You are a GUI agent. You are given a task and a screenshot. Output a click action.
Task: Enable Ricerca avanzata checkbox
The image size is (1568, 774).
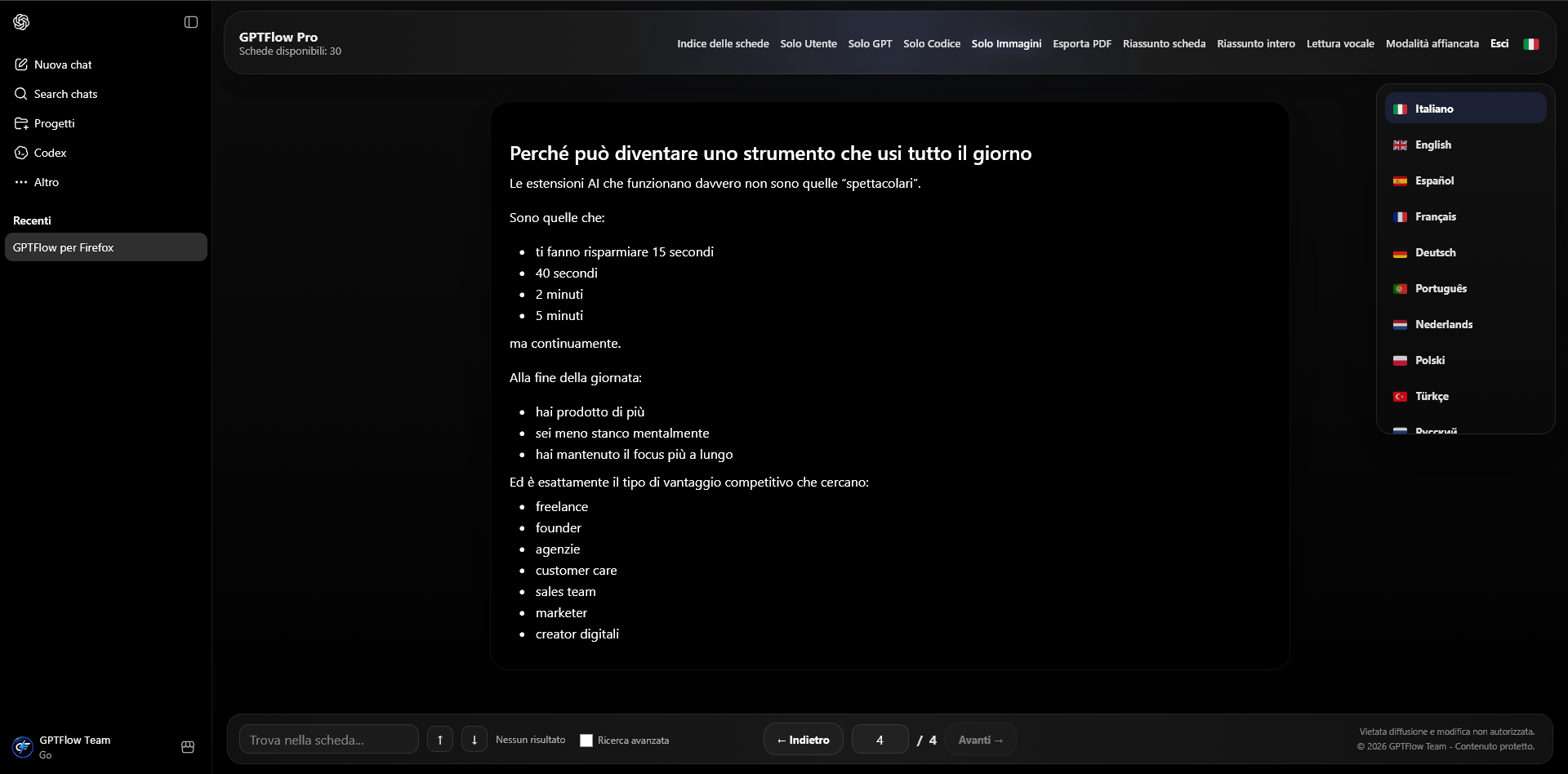pyautogui.click(x=586, y=741)
